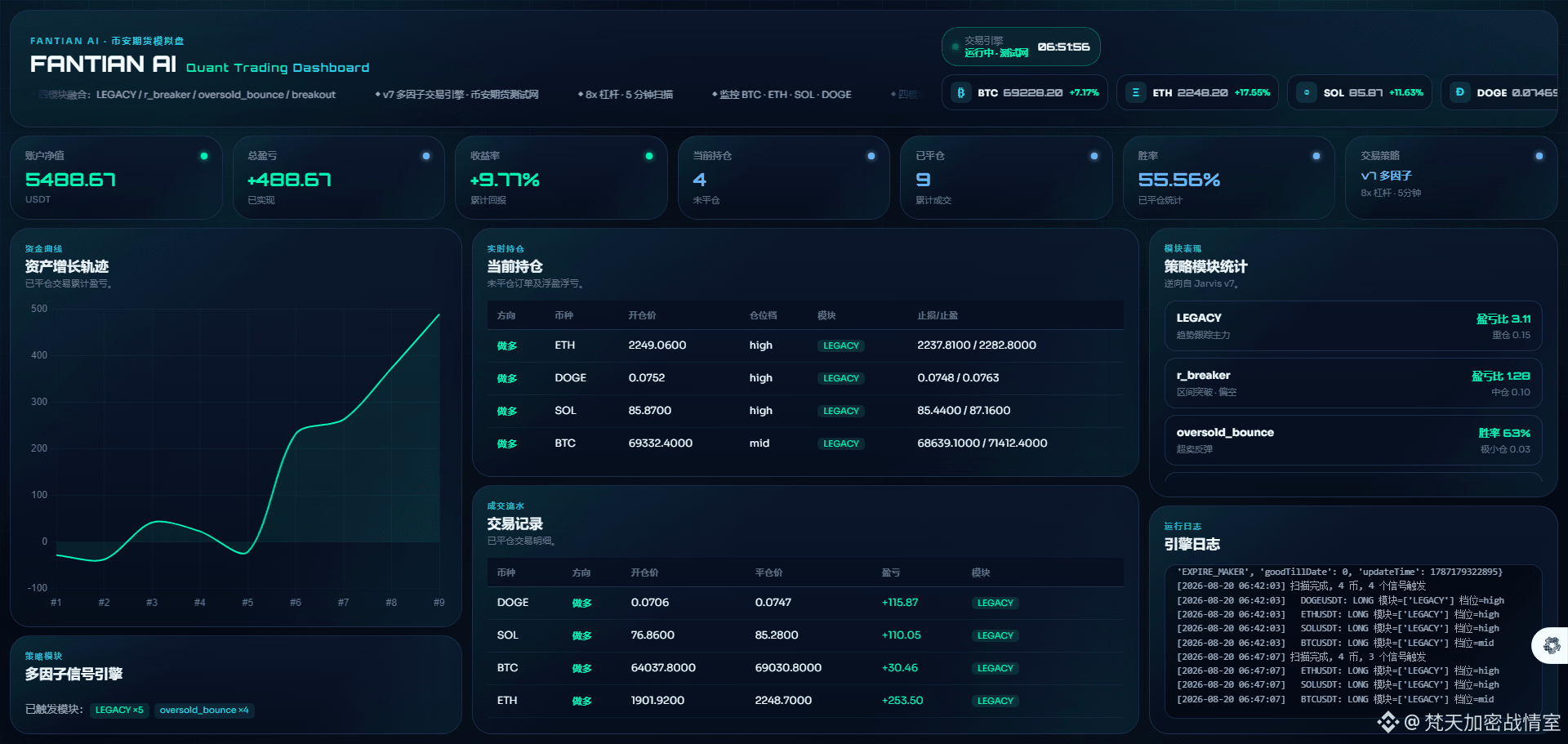Click the 引擎日志 panel title
1568x744 pixels.
click(x=1192, y=544)
